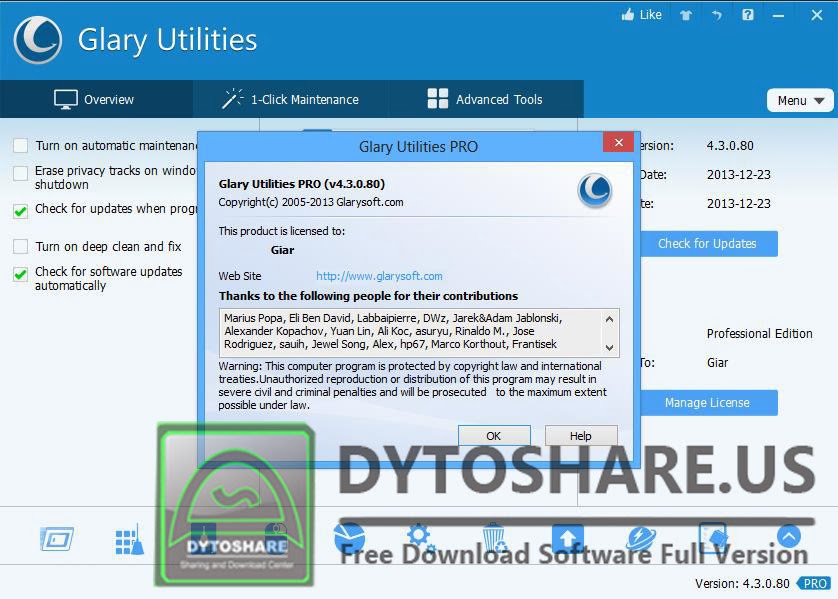The width and height of the screenshot is (838, 599).
Task: Click the gear icon in bottom toolbar
Action: coord(420,537)
